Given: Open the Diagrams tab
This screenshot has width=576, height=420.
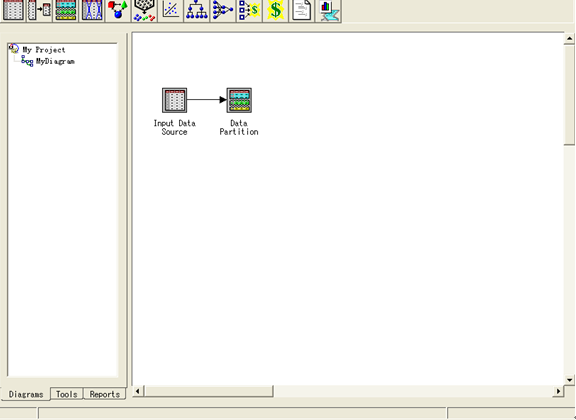Looking at the screenshot, I should tap(26, 394).
